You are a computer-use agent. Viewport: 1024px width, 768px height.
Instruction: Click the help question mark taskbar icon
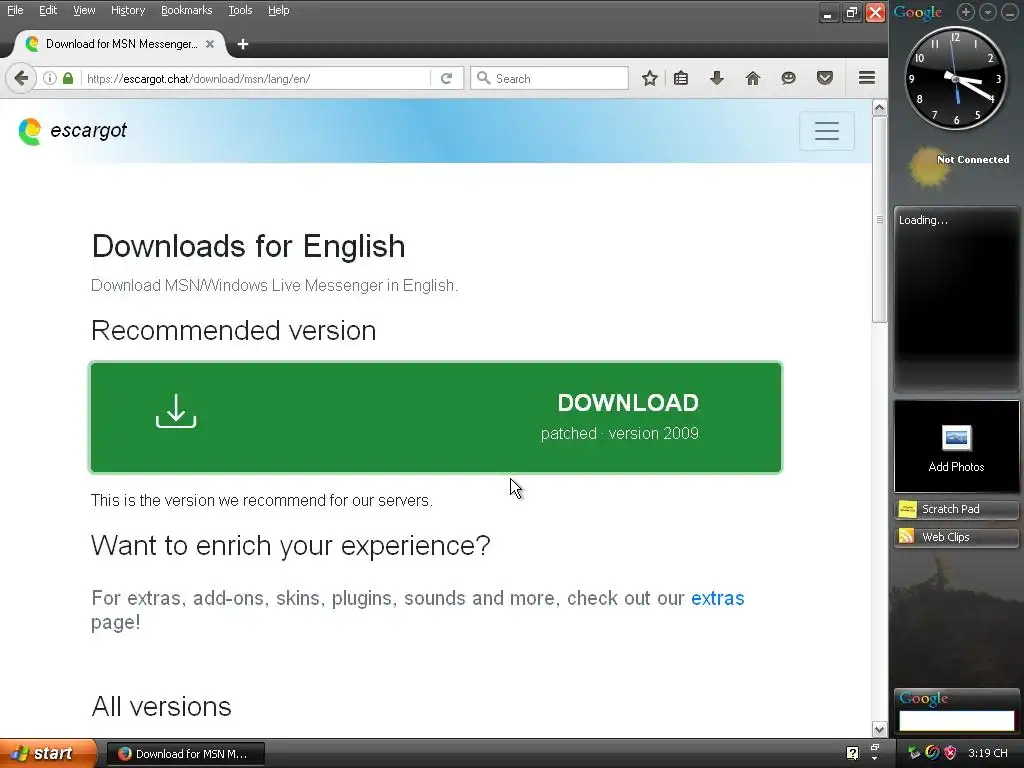click(852, 753)
